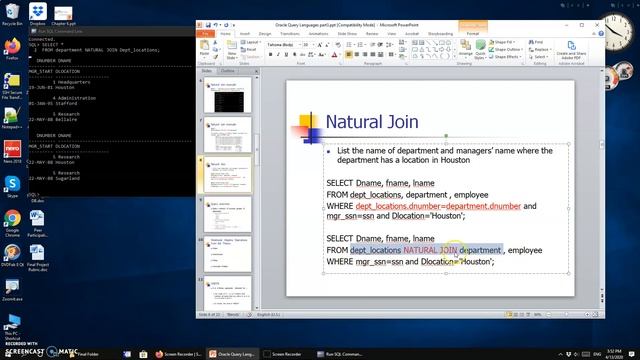This screenshot has height=360, width=640.
Task: Click the Clear Formatting icon
Action: pyautogui.click(x=338, y=44)
